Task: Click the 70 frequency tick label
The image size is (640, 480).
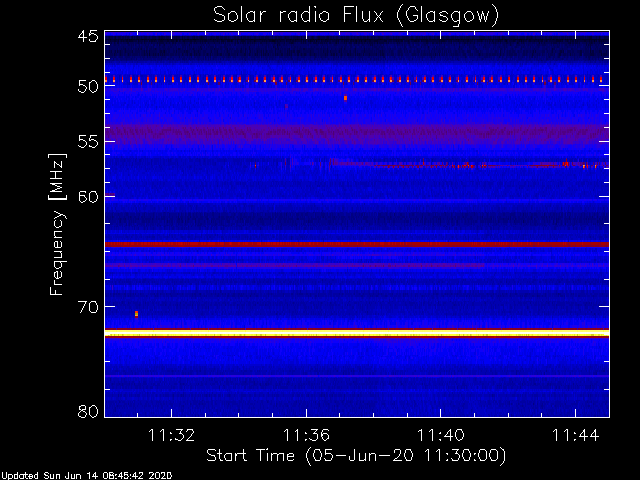Action: 88,307
